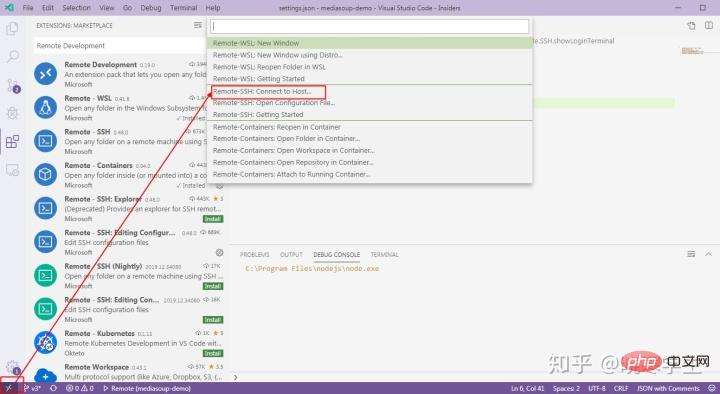The height and width of the screenshot is (394, 720).
Task: Click Remote (mediasoup-demo) debug launcher
Action: pos(147,388)
